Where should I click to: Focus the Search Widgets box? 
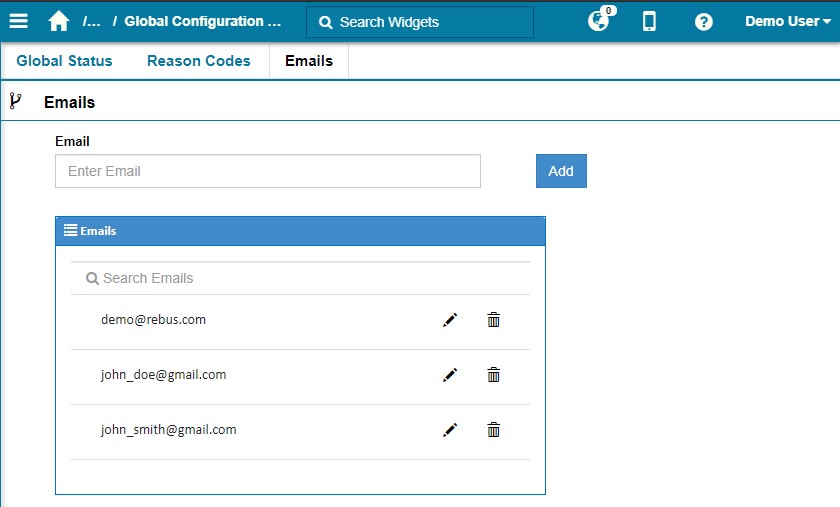point(419,22)
